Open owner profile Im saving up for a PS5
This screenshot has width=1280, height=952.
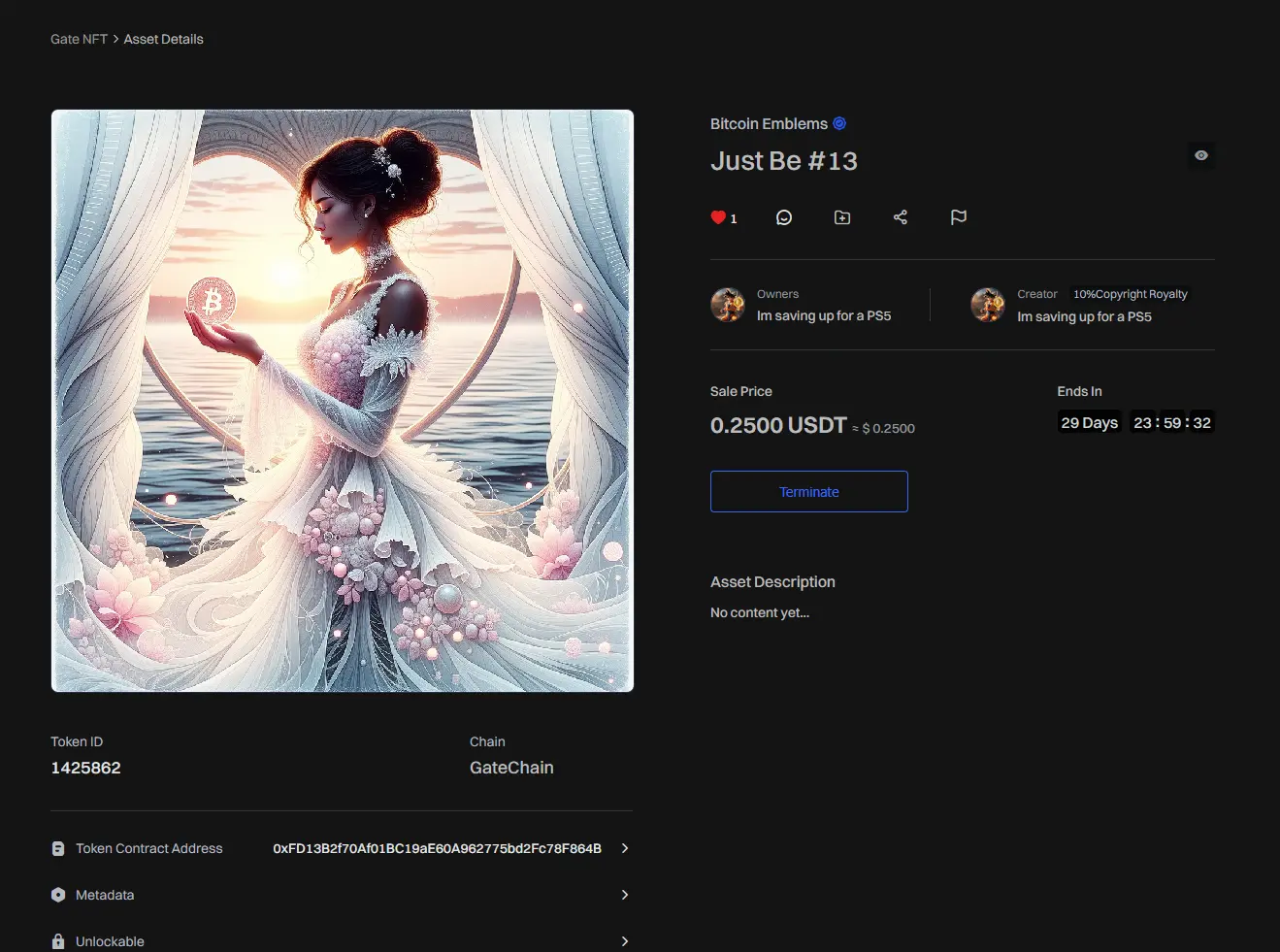click(x=824, y=315)
